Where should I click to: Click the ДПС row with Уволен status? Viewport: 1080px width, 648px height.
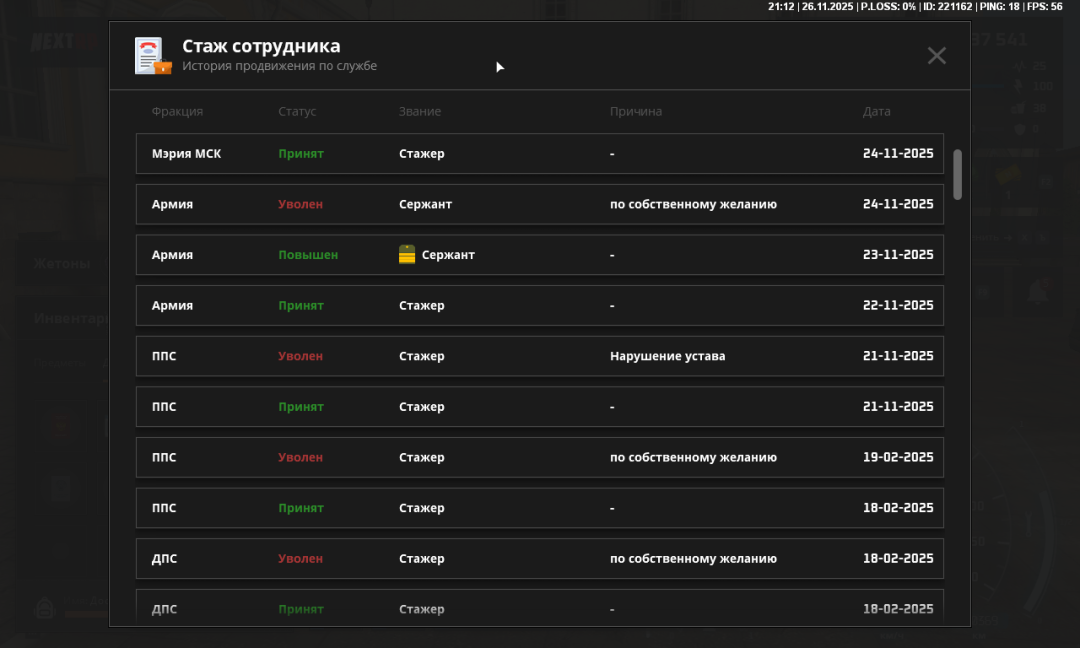pyautogui.click(x=539, y=559)
